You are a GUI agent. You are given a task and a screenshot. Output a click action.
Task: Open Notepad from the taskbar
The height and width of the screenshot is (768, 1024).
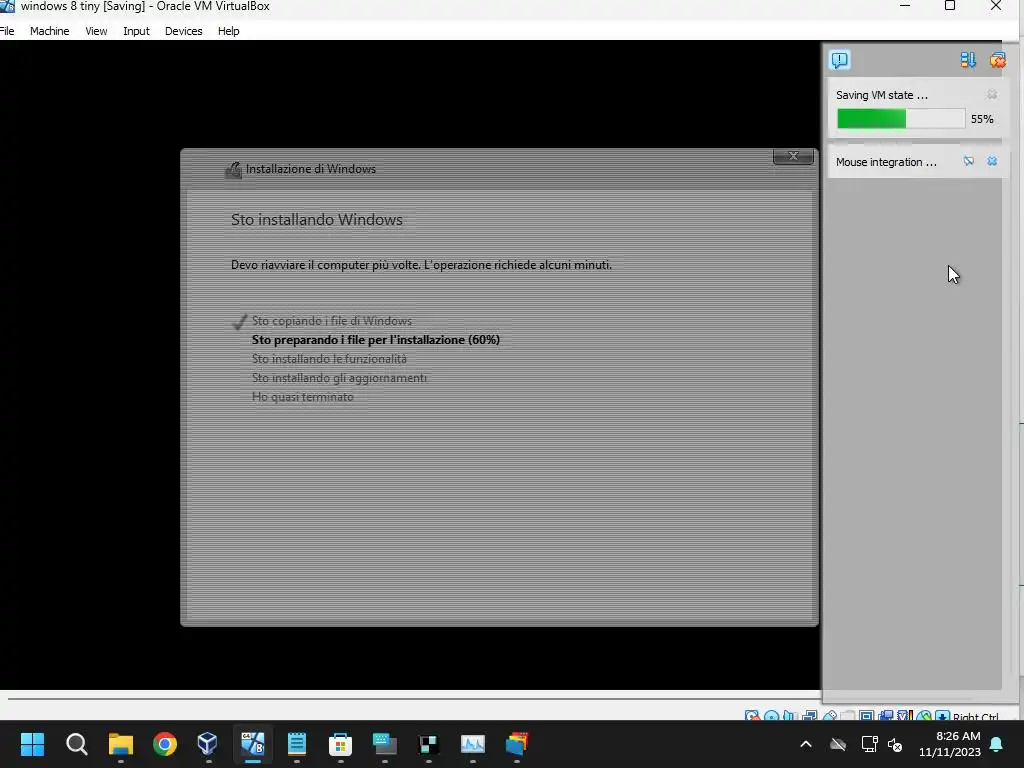point(296,744)
